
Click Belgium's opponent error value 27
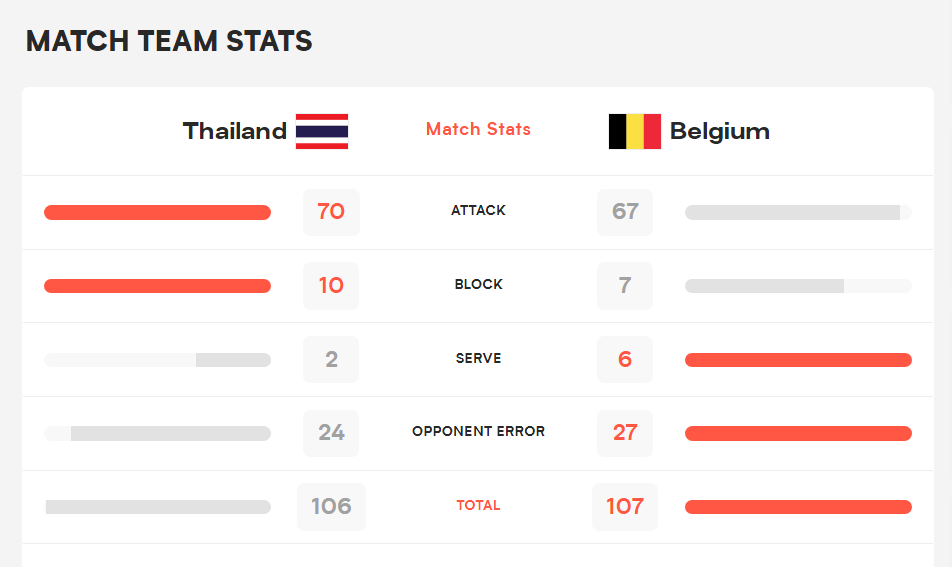pyautogui.click(x=625, y=433)
